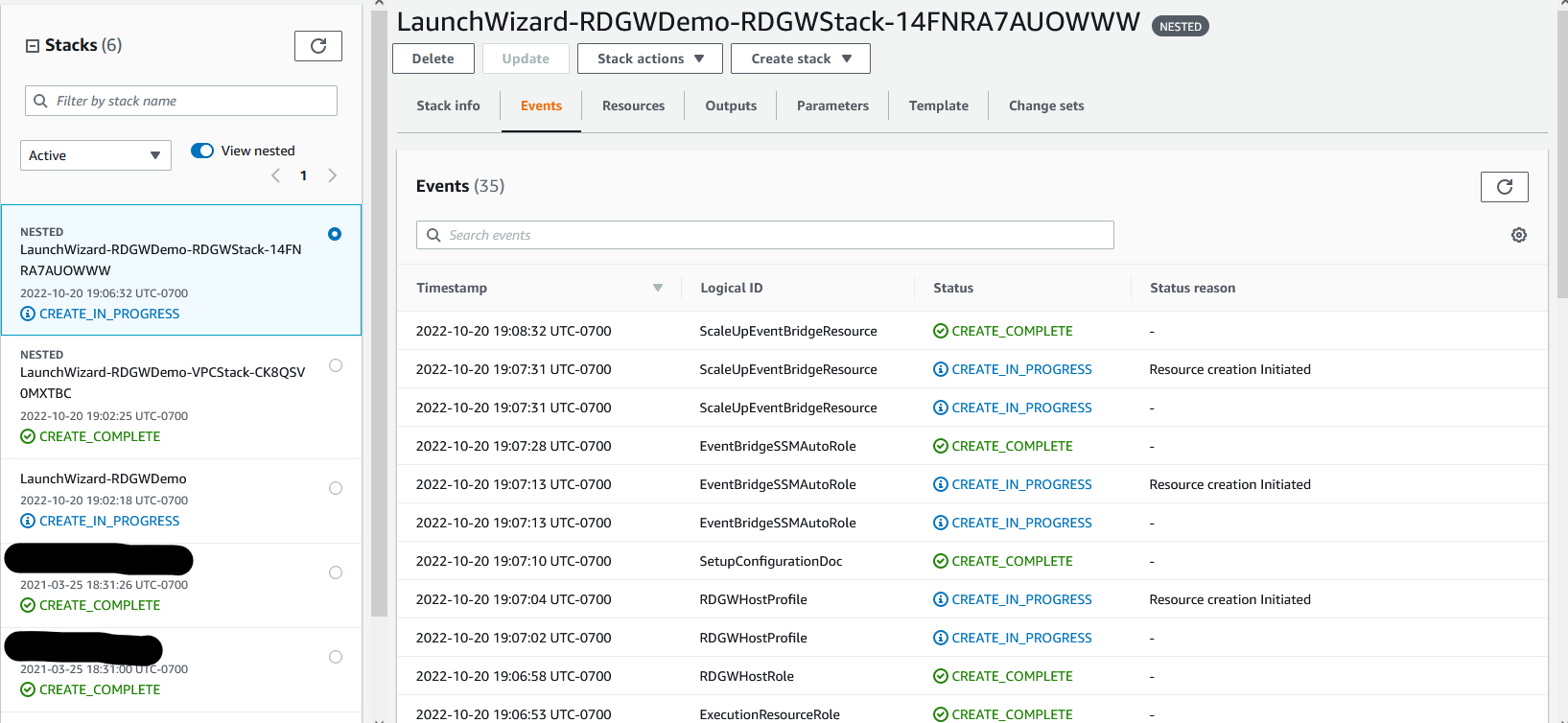This screenshot has height=723, width=1568.
Task: Refresh the Stacks list
Action: tap(317, 46)
